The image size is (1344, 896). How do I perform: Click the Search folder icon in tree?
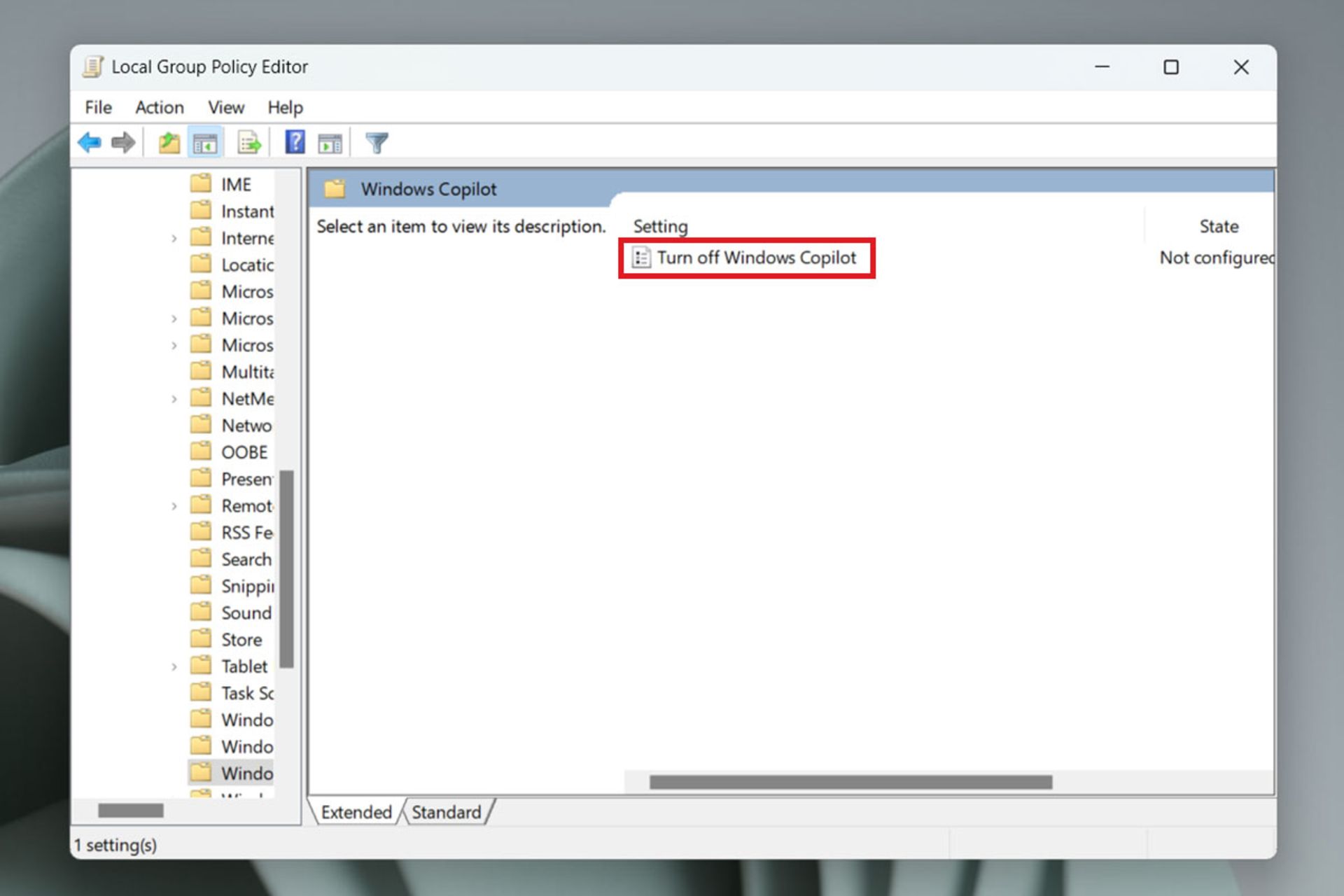pos(201,559)
